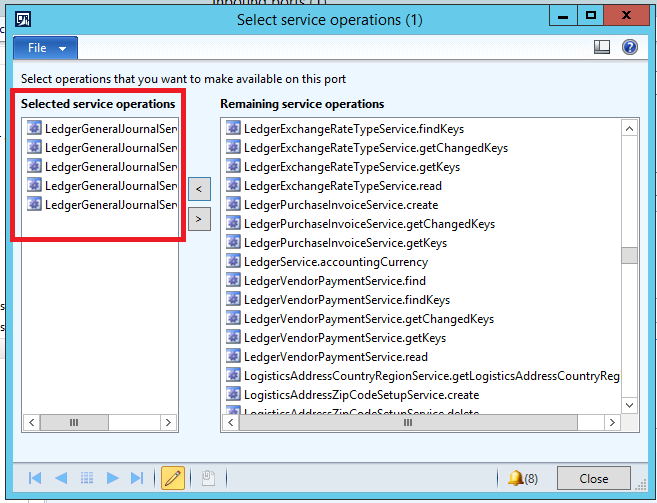Click left arrow of remaining operations horizontal scrollbar

click(x=230, y=423)
